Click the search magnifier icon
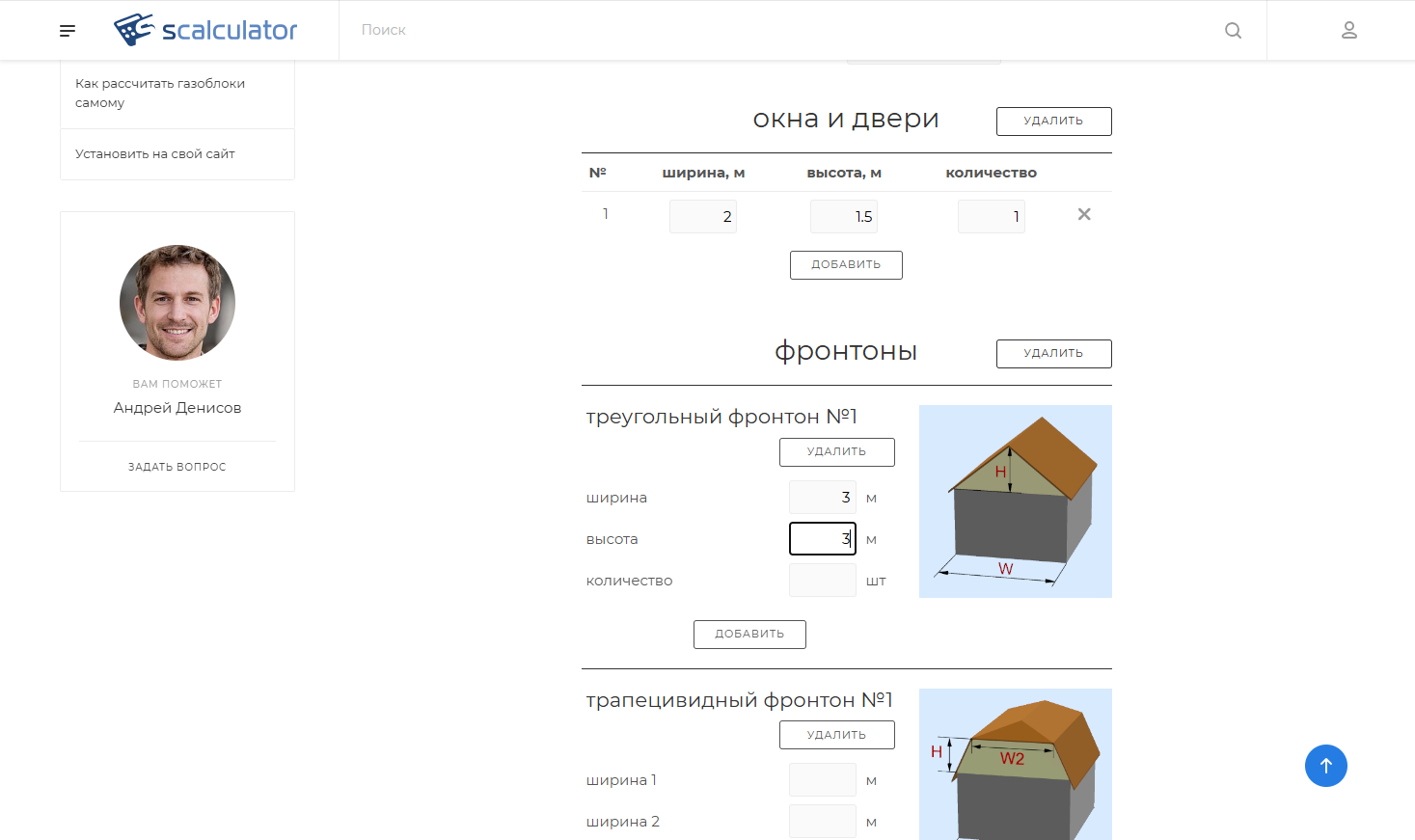 point(1233,31)
